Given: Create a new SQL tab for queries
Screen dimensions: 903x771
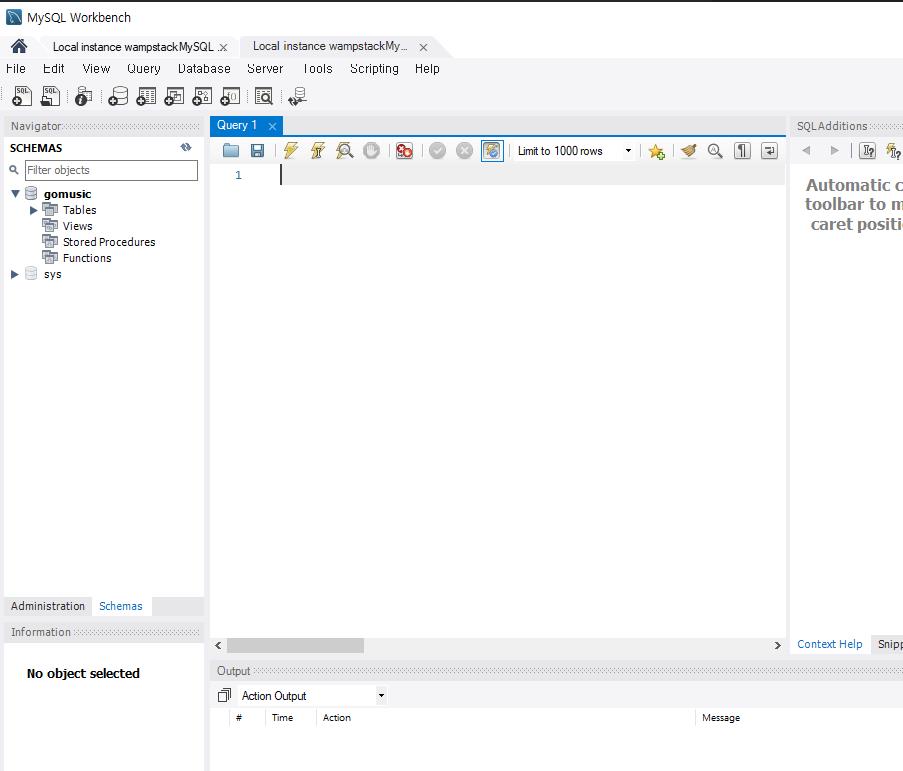Looking at the screenshot, I should click(x=22, y=96).
